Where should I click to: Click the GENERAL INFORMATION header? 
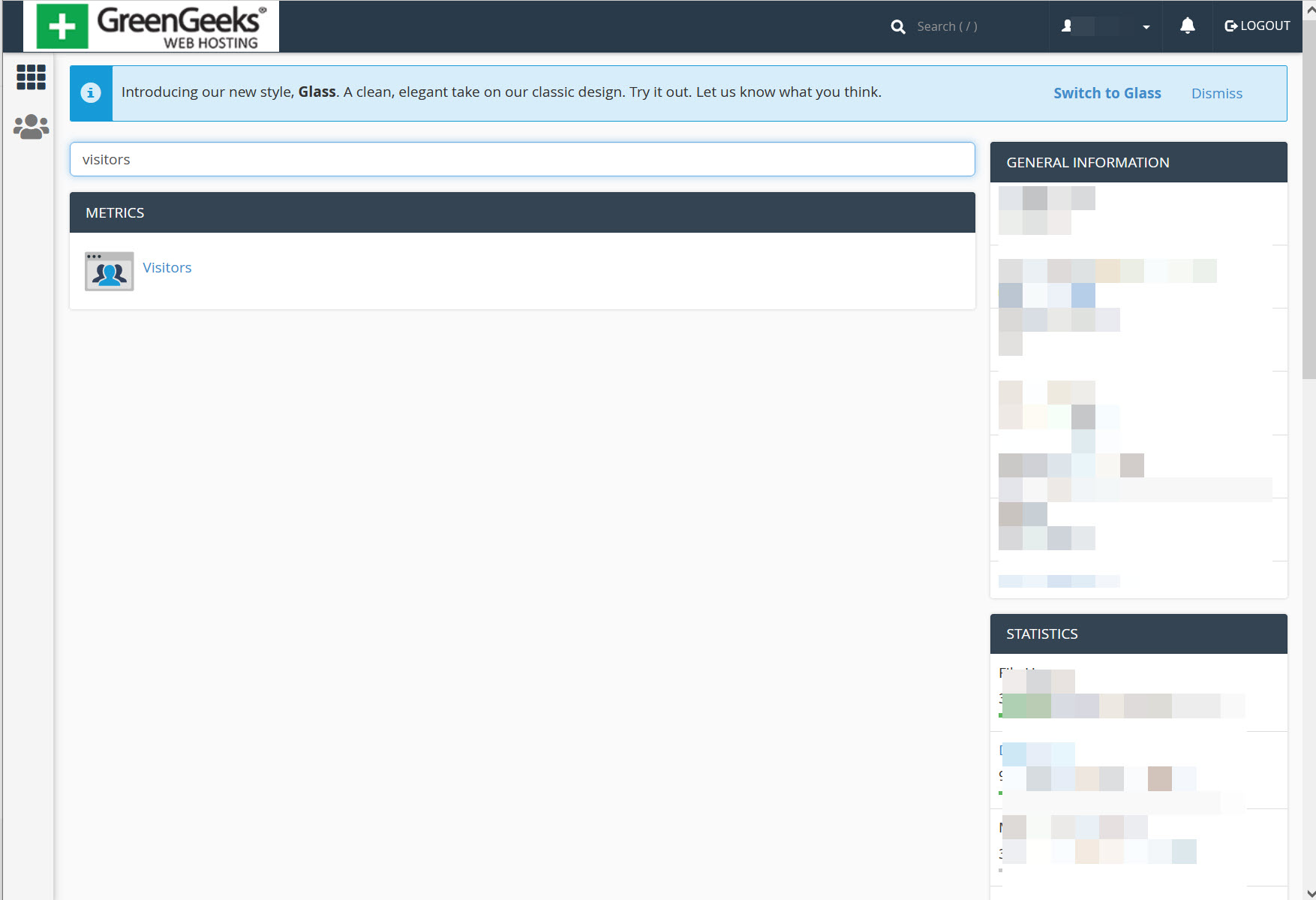[x=1088, y=162]
